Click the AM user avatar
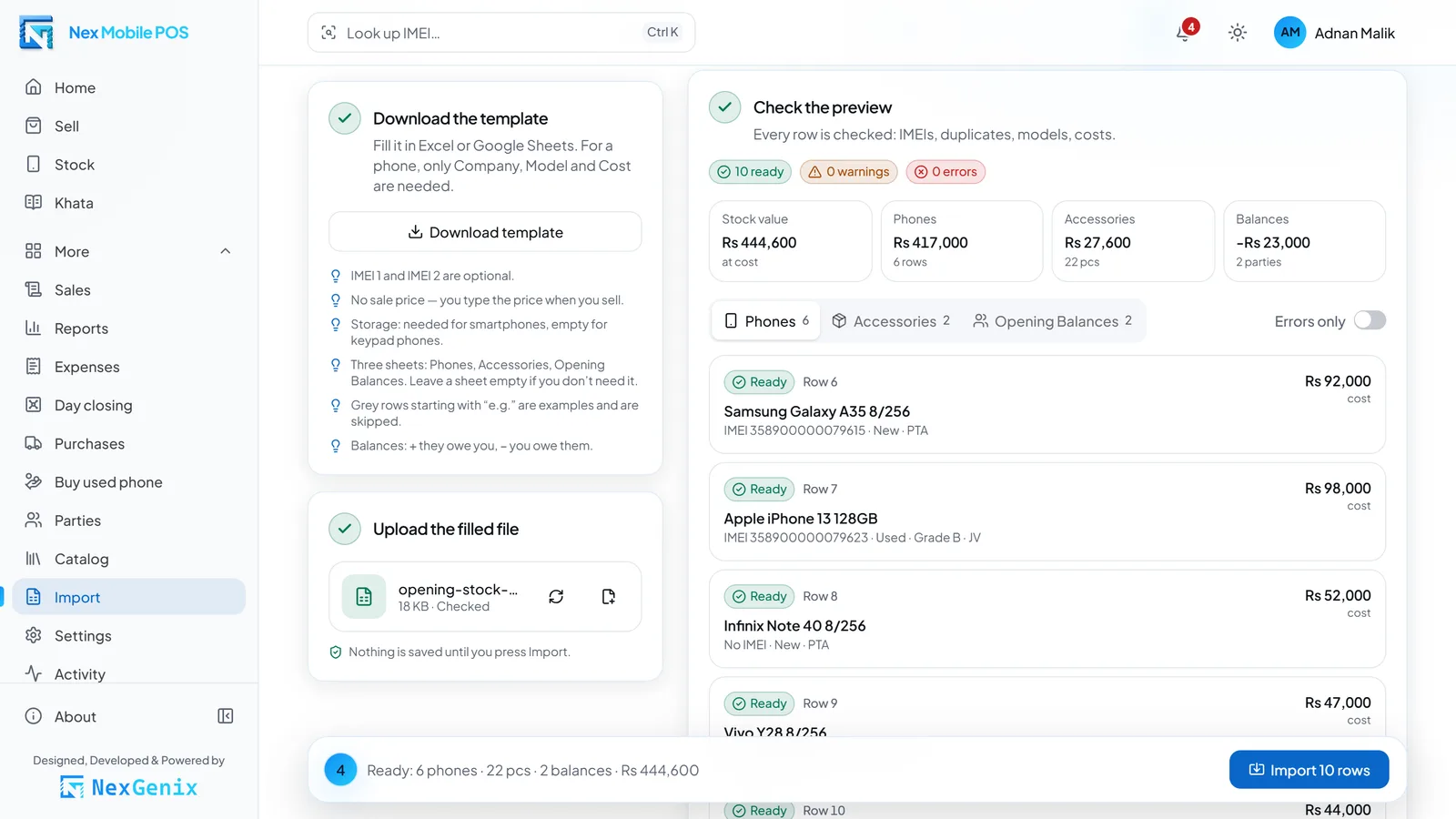This screenshot has width=1456, height=819. [x=1289, y=33]
